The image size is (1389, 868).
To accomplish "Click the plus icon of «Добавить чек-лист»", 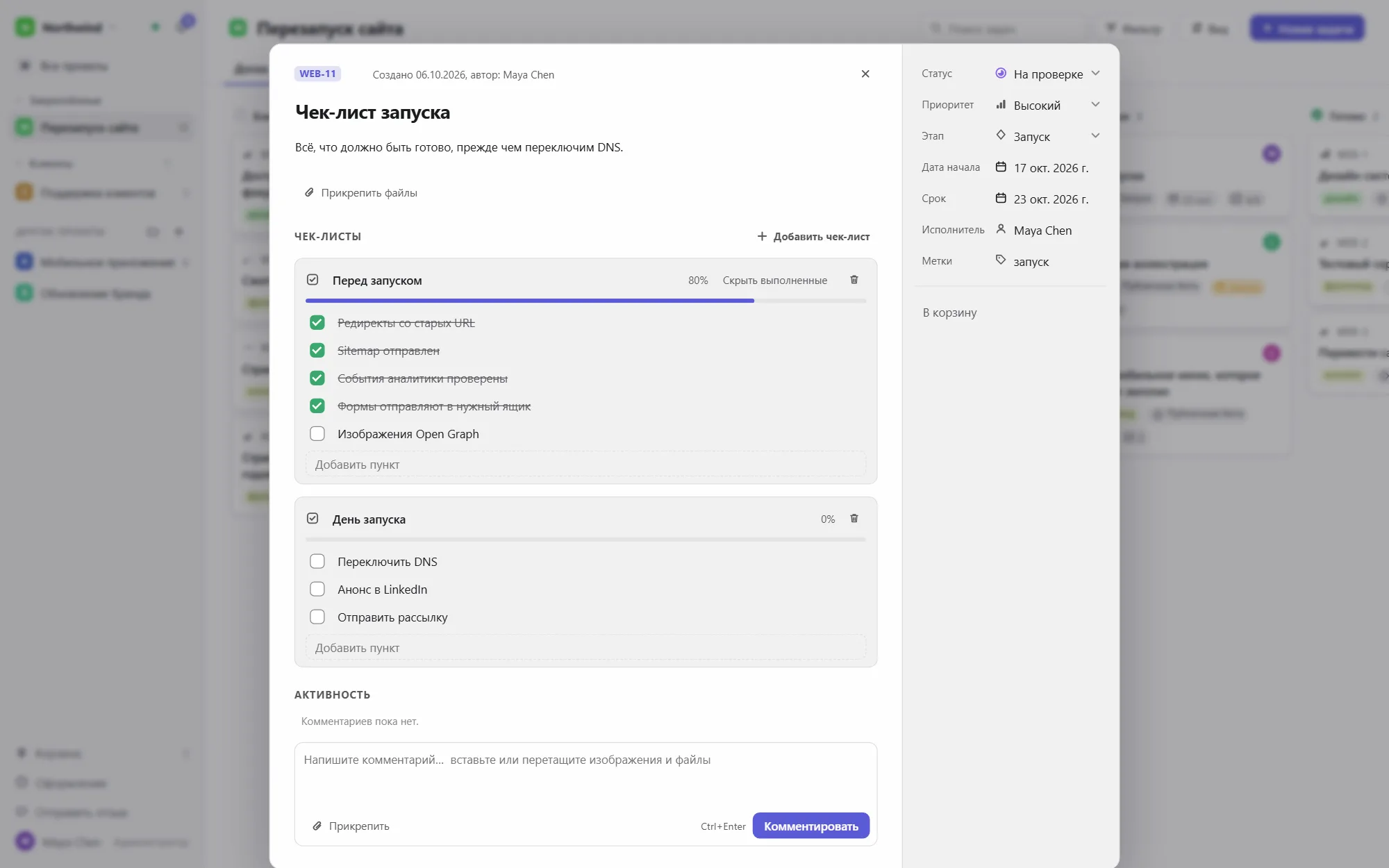I will (762, 236).
